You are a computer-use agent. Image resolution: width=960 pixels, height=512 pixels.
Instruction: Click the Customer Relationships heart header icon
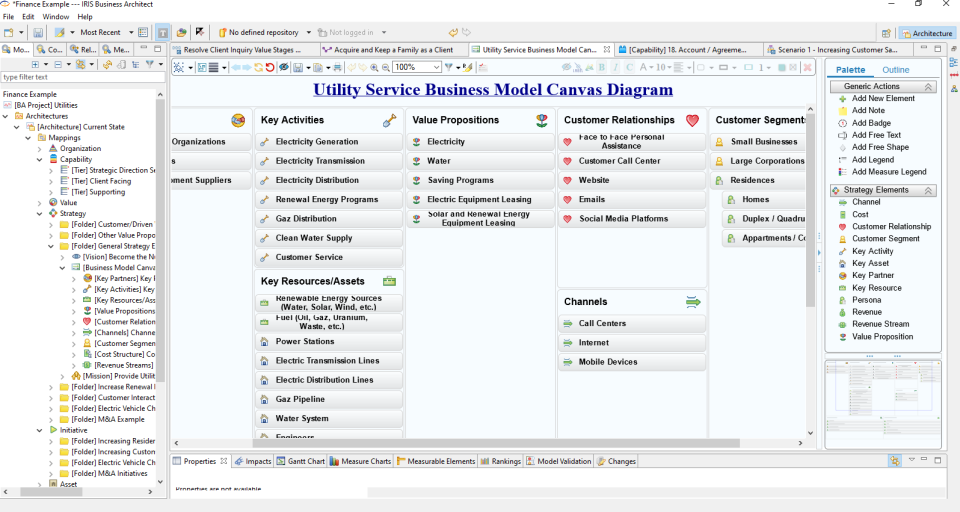pyautogui.click(x=692, y=121)
